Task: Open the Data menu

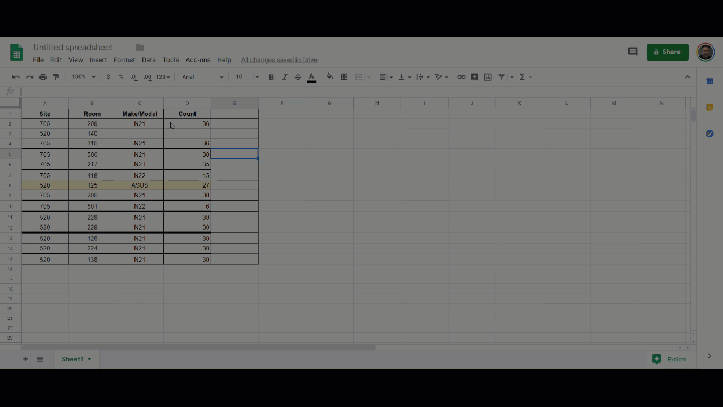Action: coord(148,60)
